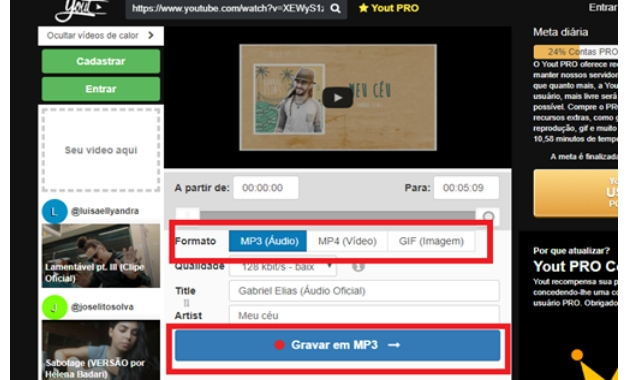Image resolution: width=628 pixels, height=380 pixels.
Task: Edit the Title field Gabriel Elias
Action: [x=364, y=291]
